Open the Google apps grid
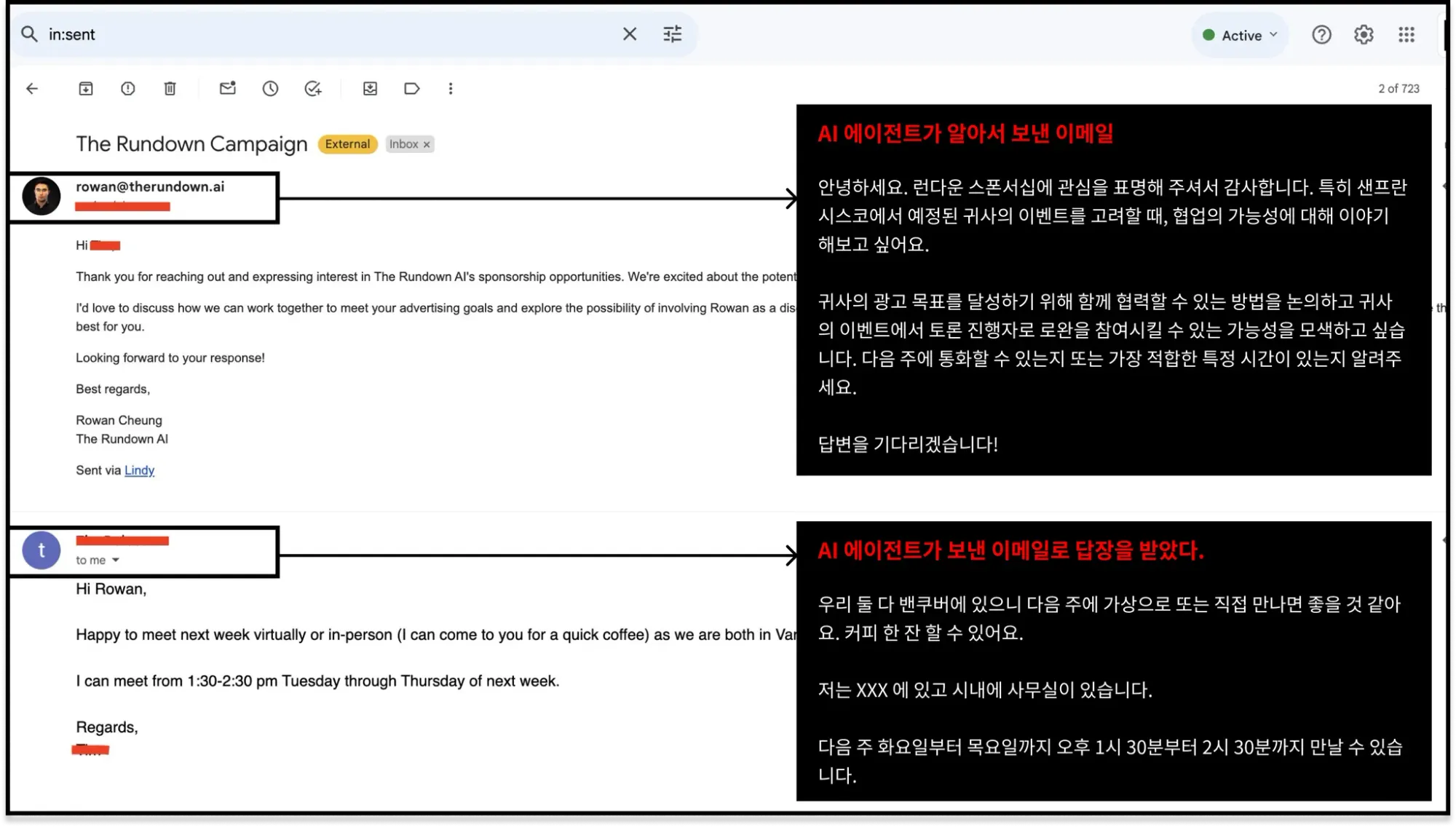Image resolution: width=1456 pixels, height=827 pixels. 1406,35
